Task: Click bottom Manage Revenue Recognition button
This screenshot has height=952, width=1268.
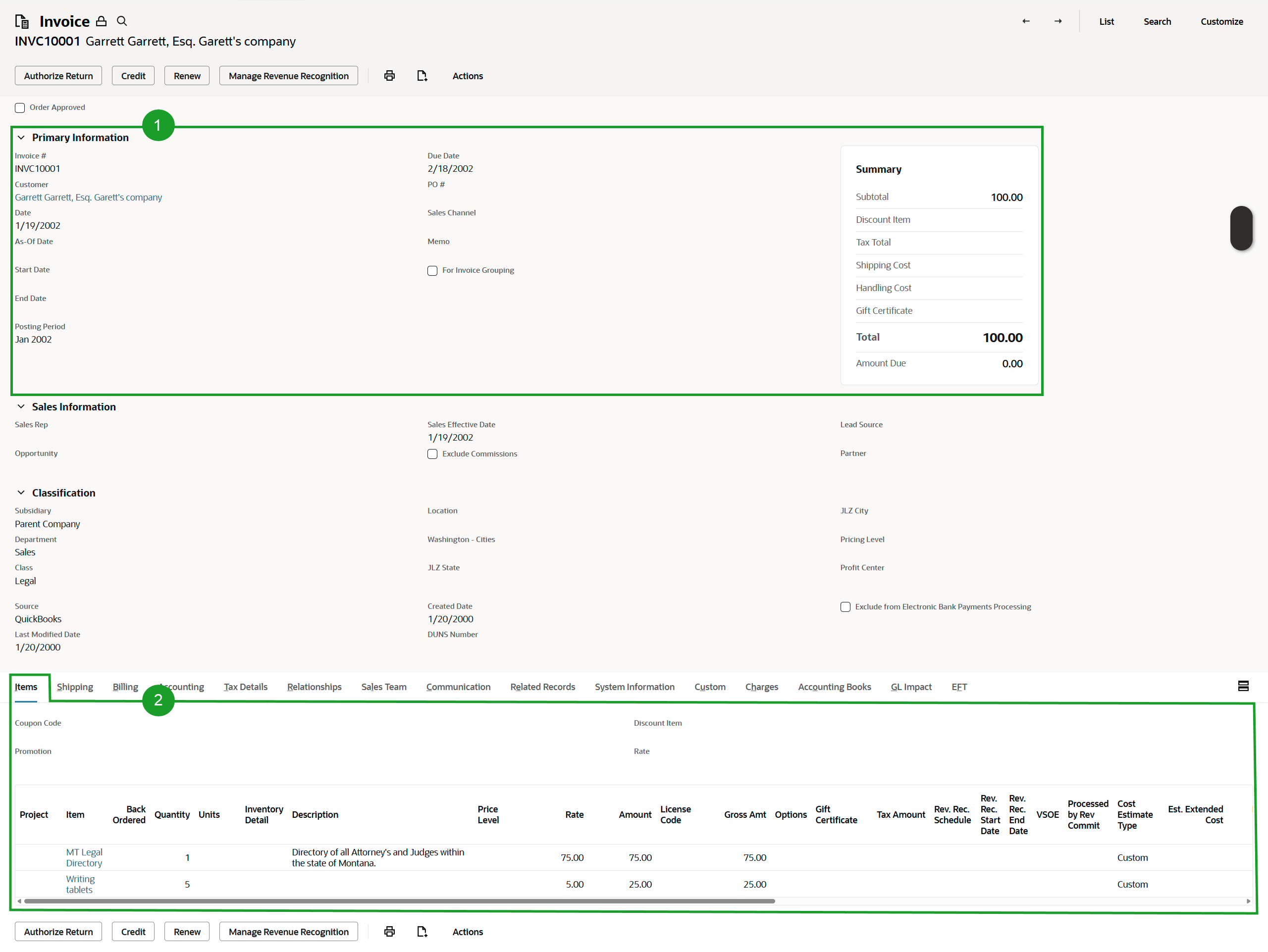Action: 288,931
